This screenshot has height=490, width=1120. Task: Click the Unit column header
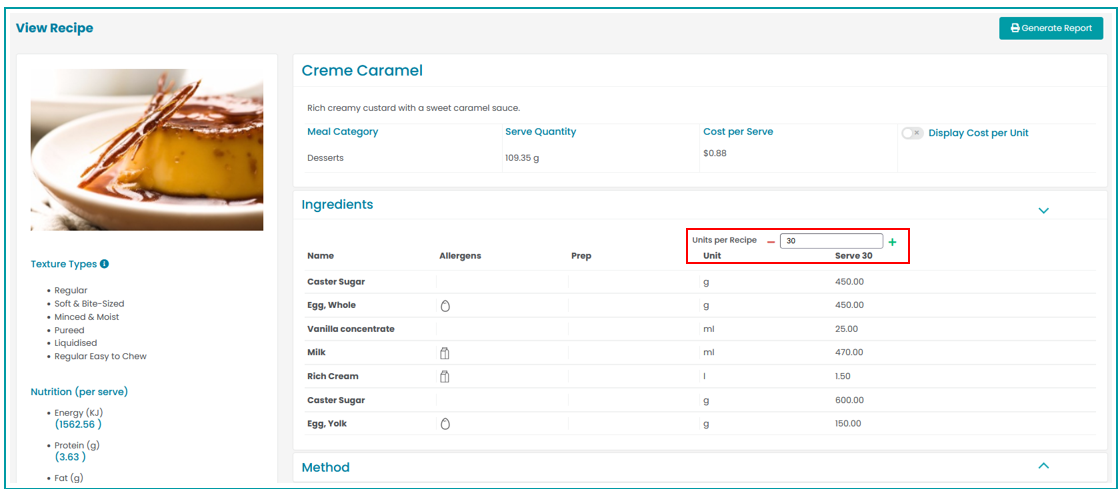point(711,256)
